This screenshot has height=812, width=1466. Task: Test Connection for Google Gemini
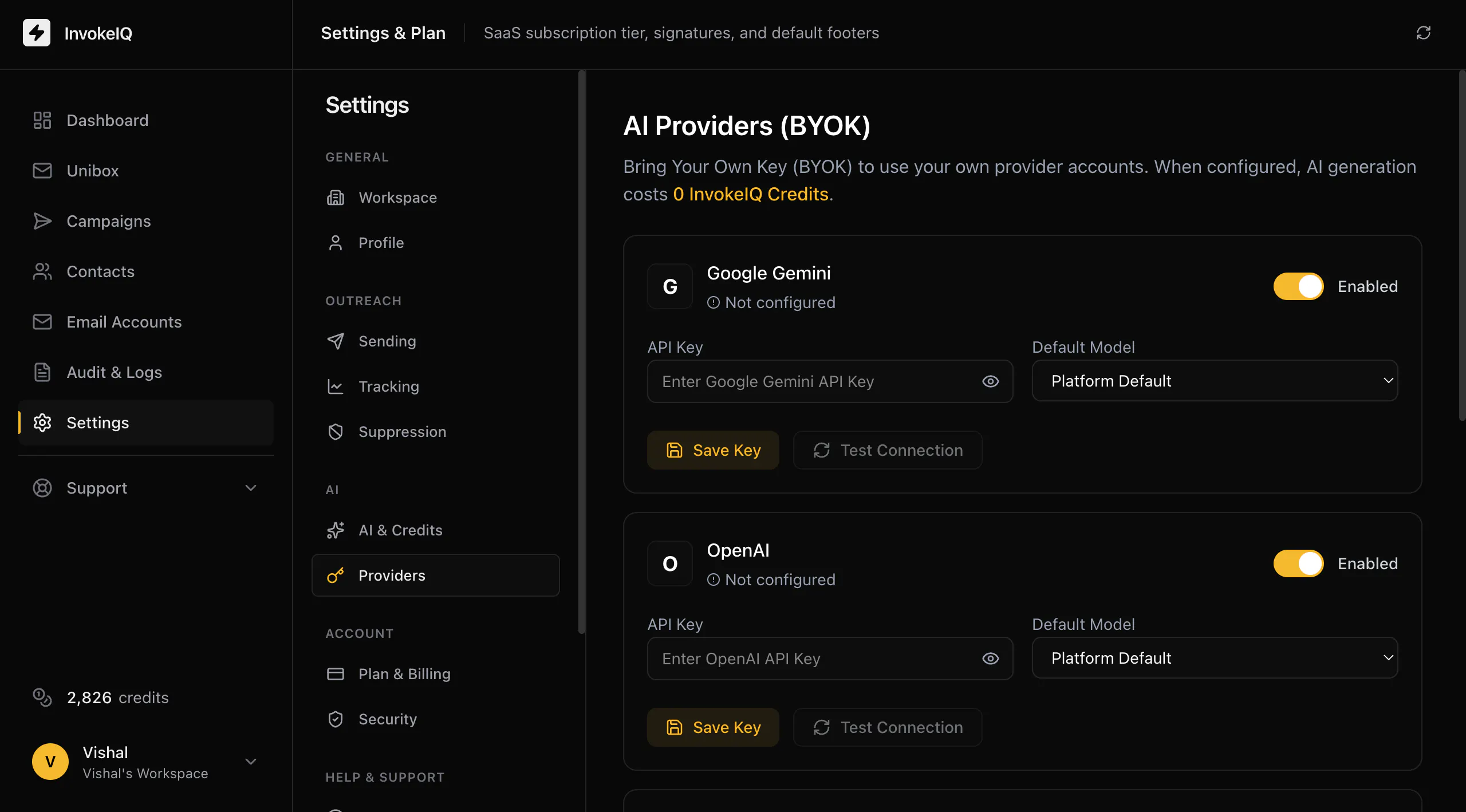[888, 450]
